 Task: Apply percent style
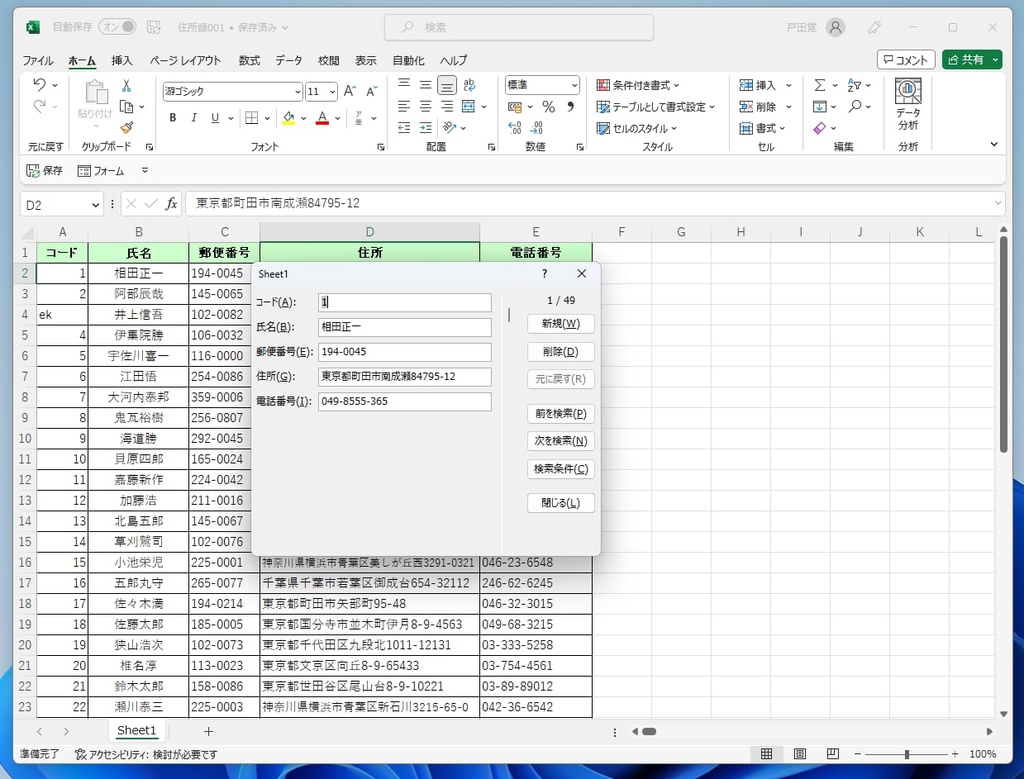pyautogui.click(x=549, y=106)
